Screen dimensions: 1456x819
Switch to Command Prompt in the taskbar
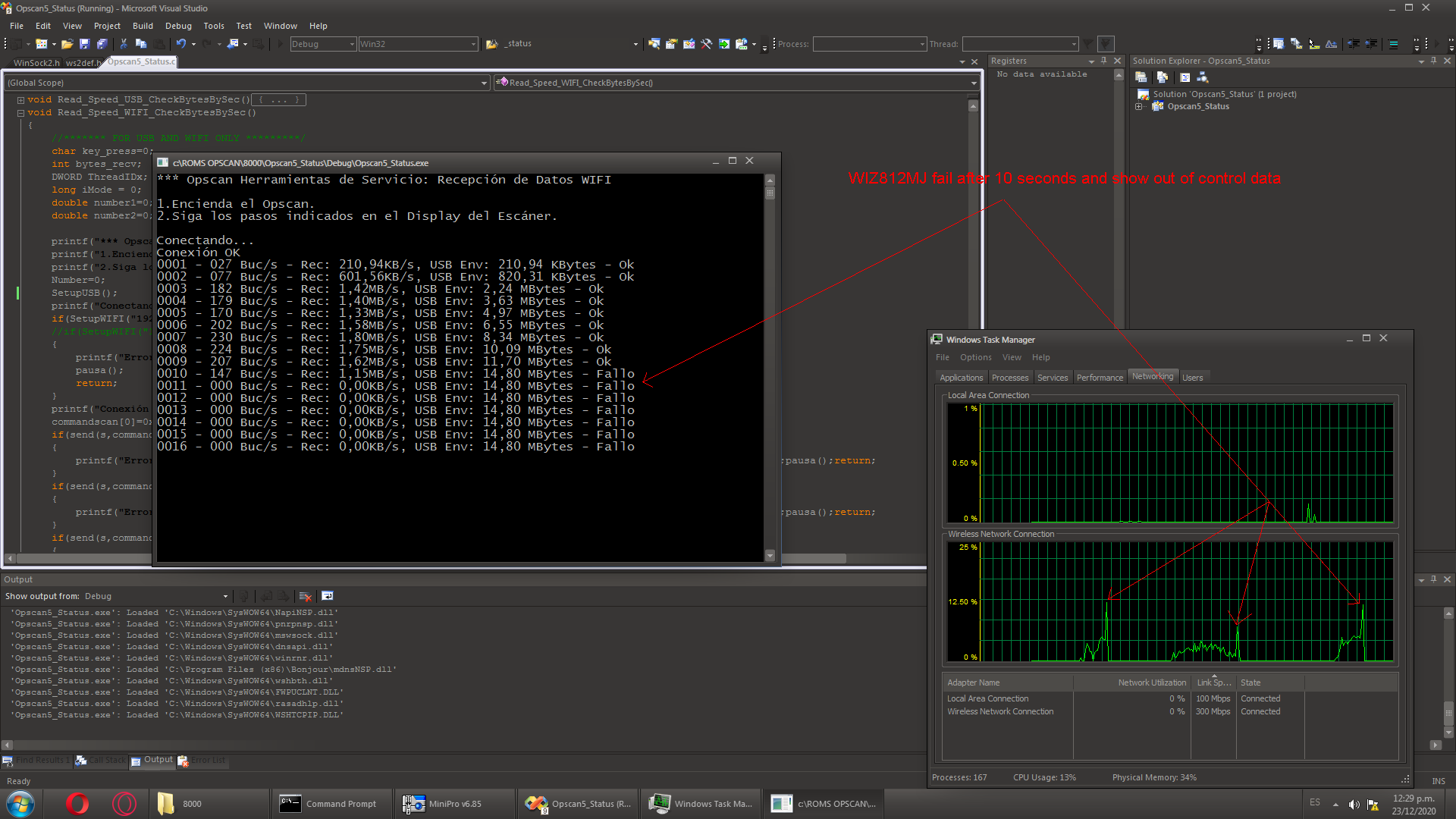[x=332, y=804]
